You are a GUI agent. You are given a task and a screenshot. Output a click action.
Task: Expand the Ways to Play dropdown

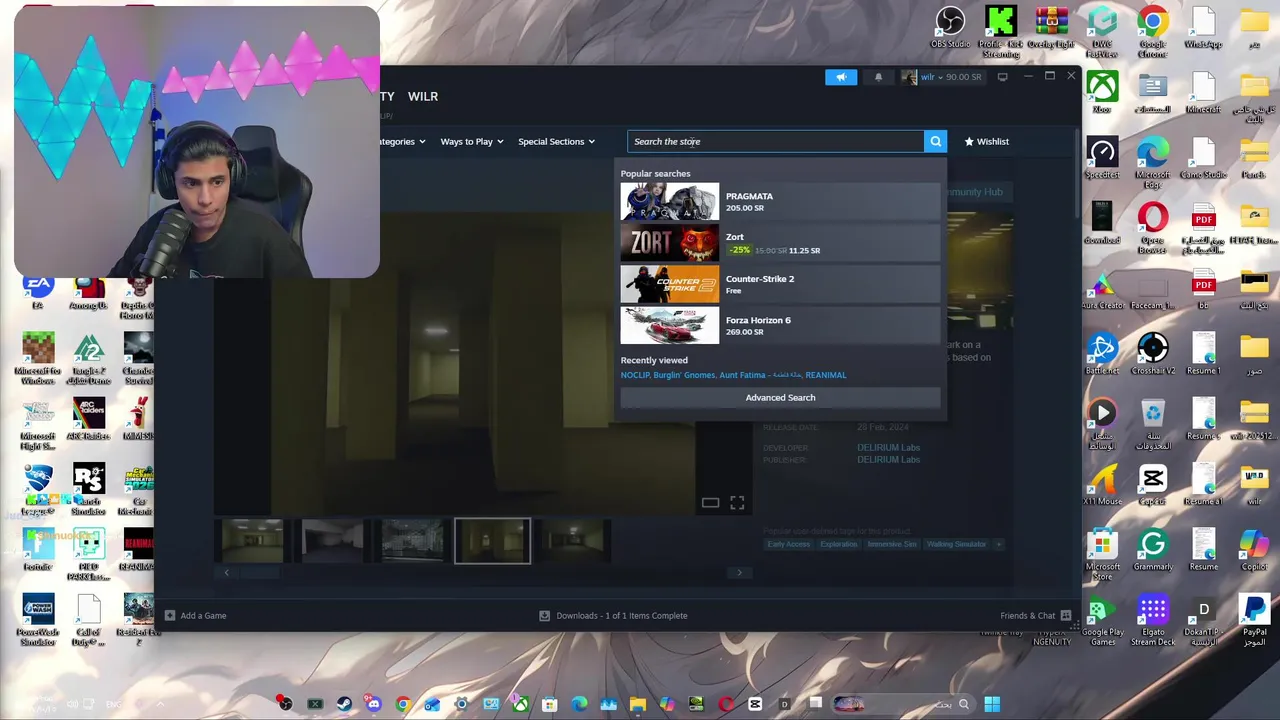pos(472,141)
